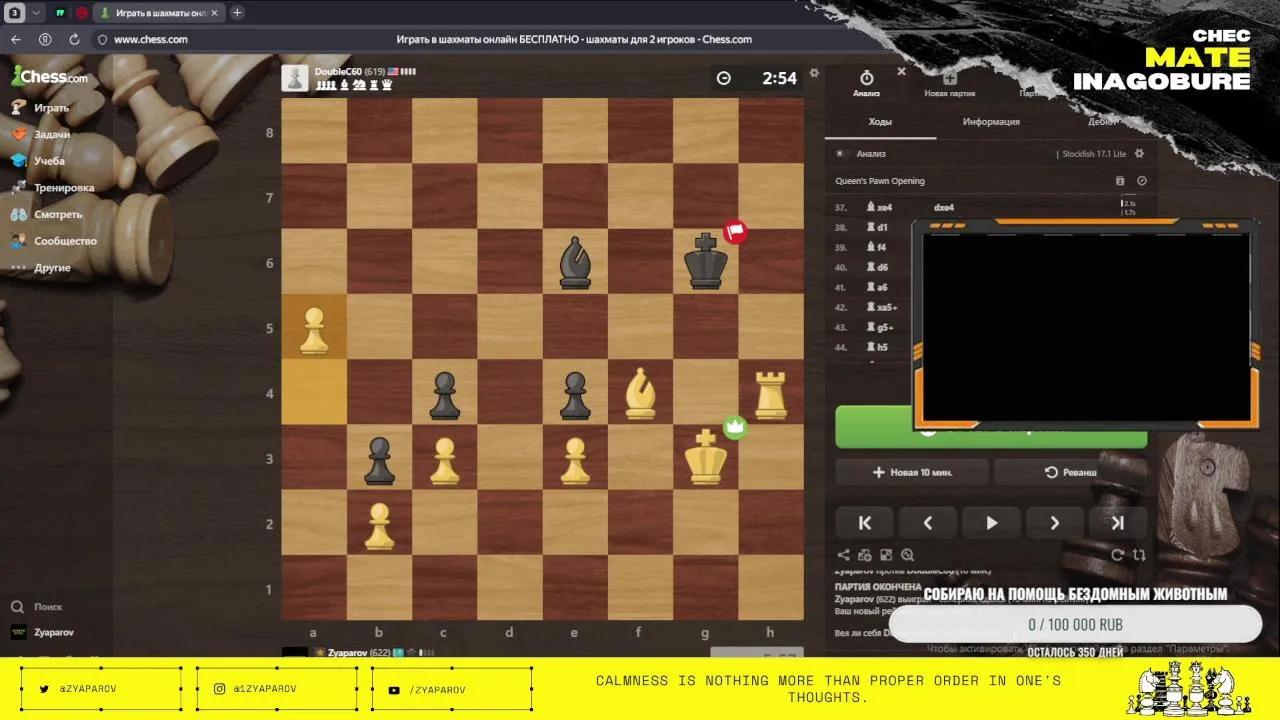Viewport: 1280px width, 720px height.
Task: Click the black king on g6
Action: [706, 262]
